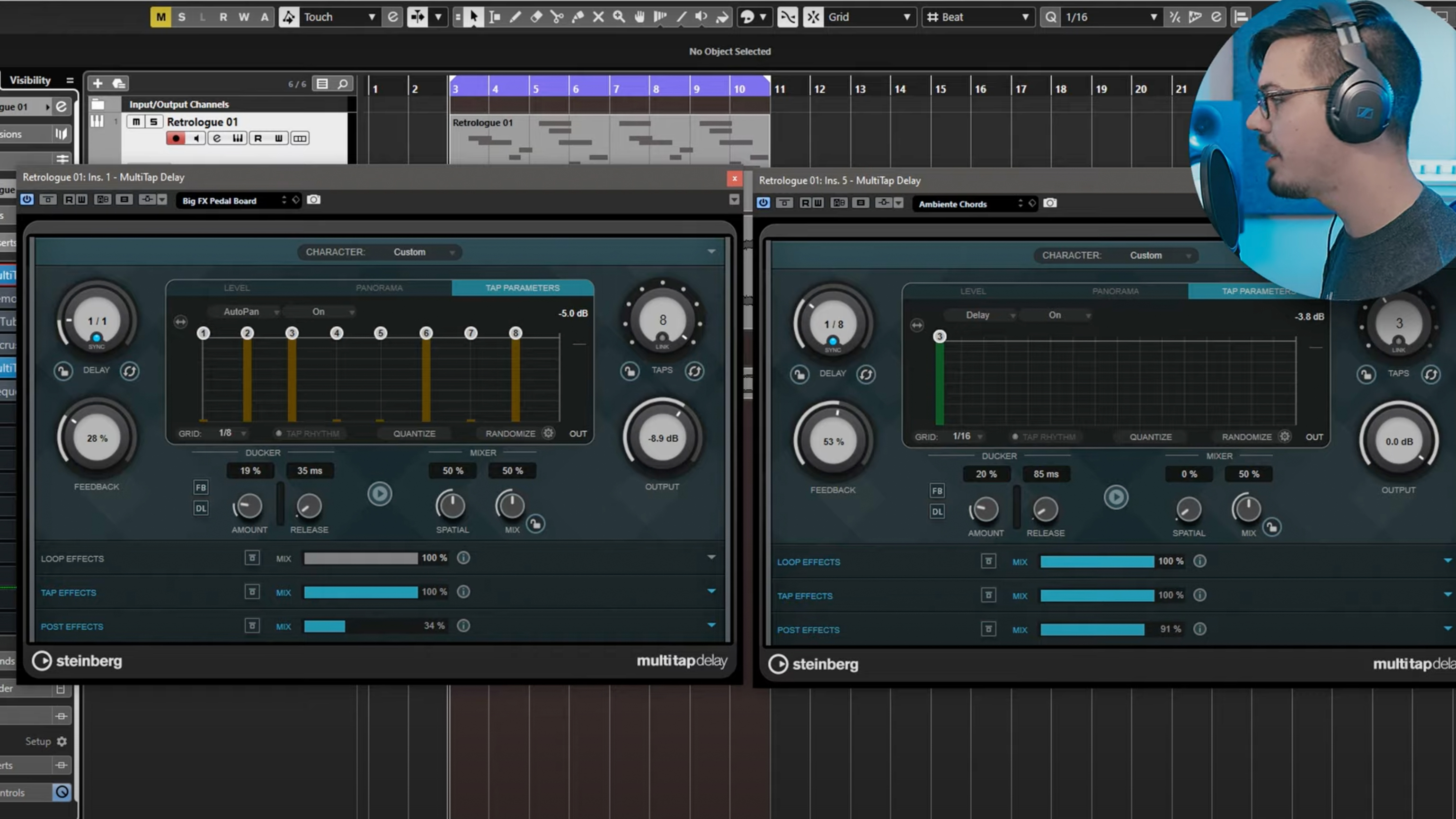Select the Scissors split tool in toolbar
The width and height of the screenshot is (1456, 819).
[557, 17]
